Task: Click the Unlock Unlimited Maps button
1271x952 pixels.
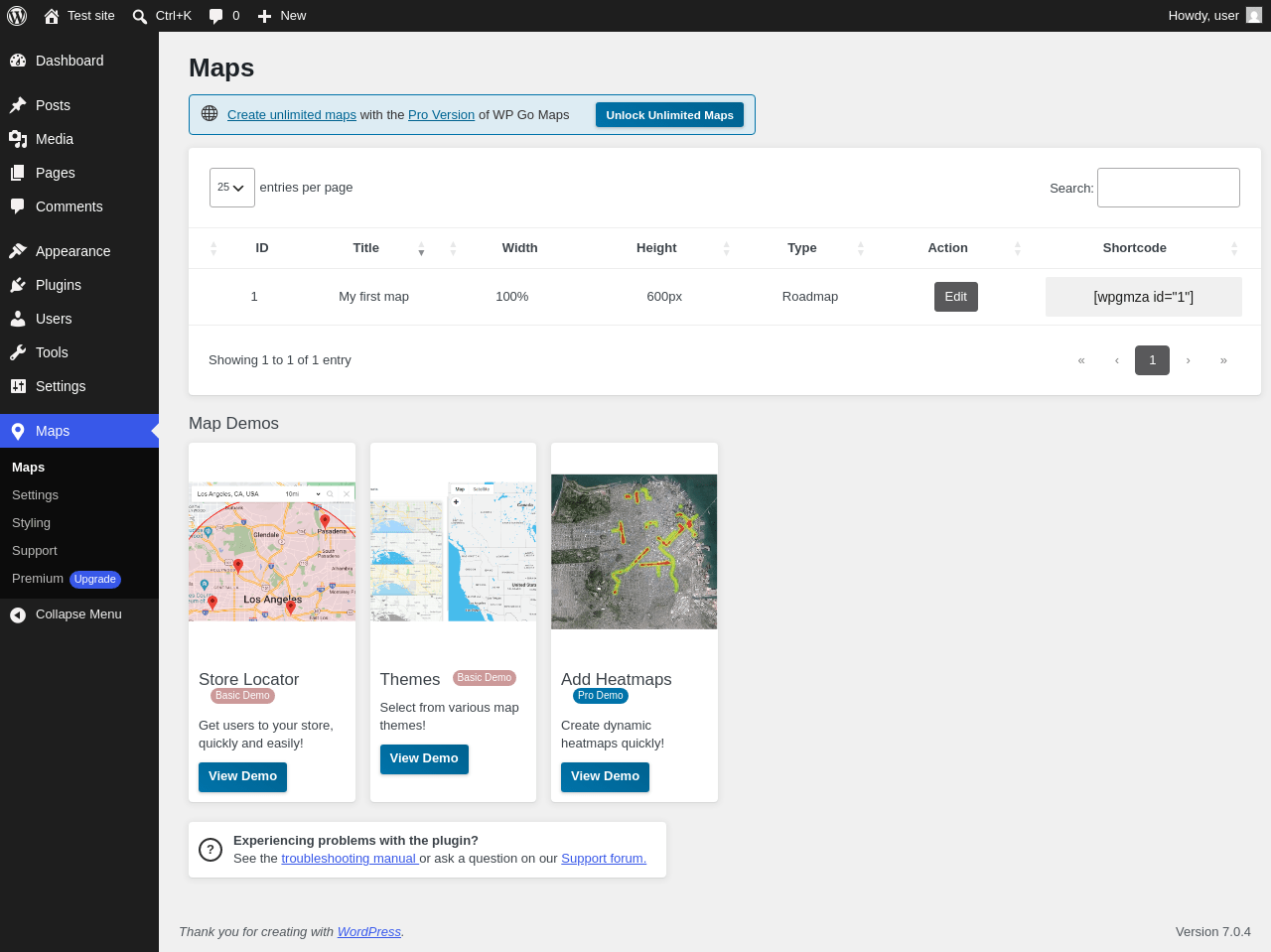Action: click(669, 115)
